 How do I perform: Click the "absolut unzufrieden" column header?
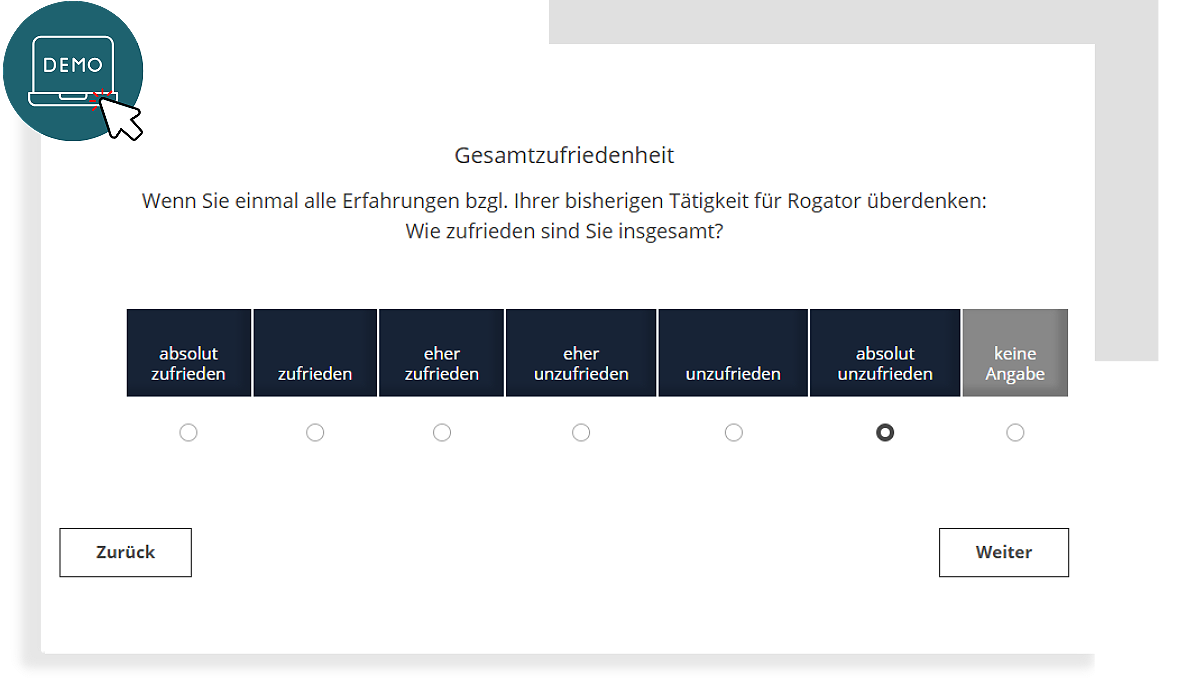tap(885, 352)
